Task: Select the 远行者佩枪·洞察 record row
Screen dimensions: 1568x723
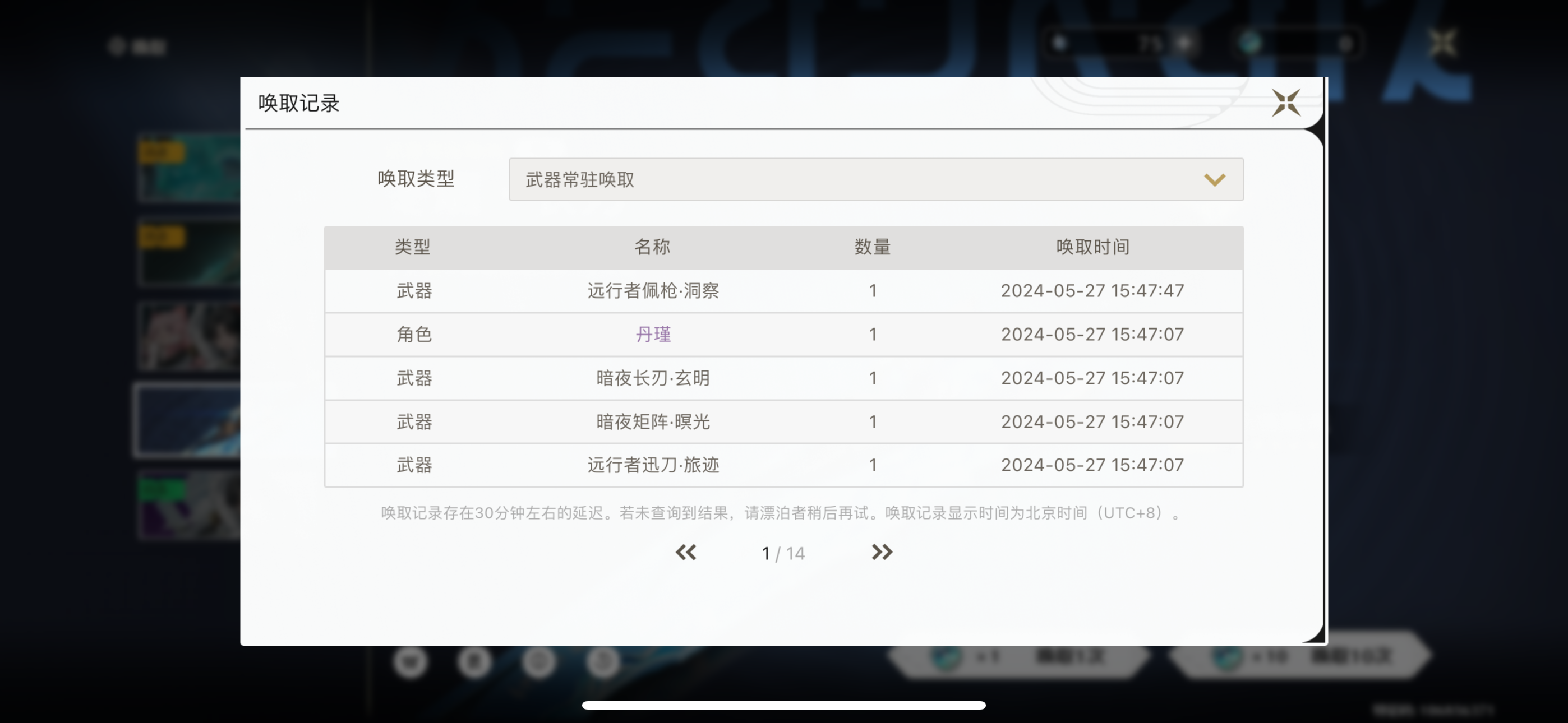Action: (653, 290)
